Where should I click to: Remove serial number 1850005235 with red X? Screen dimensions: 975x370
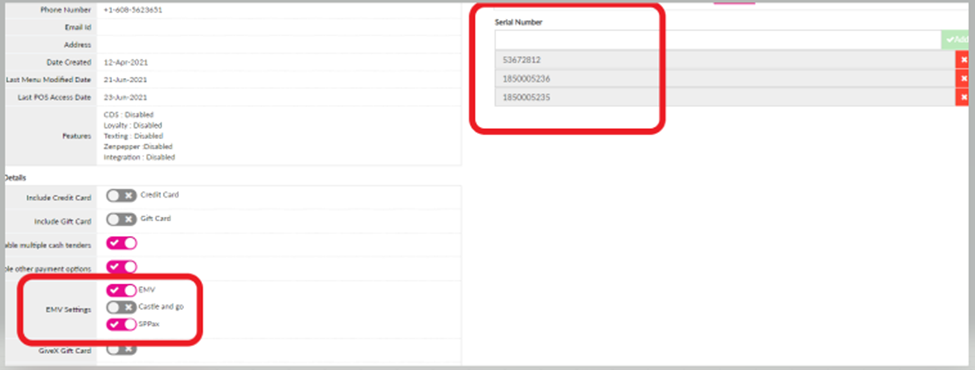tap(963, 98)
